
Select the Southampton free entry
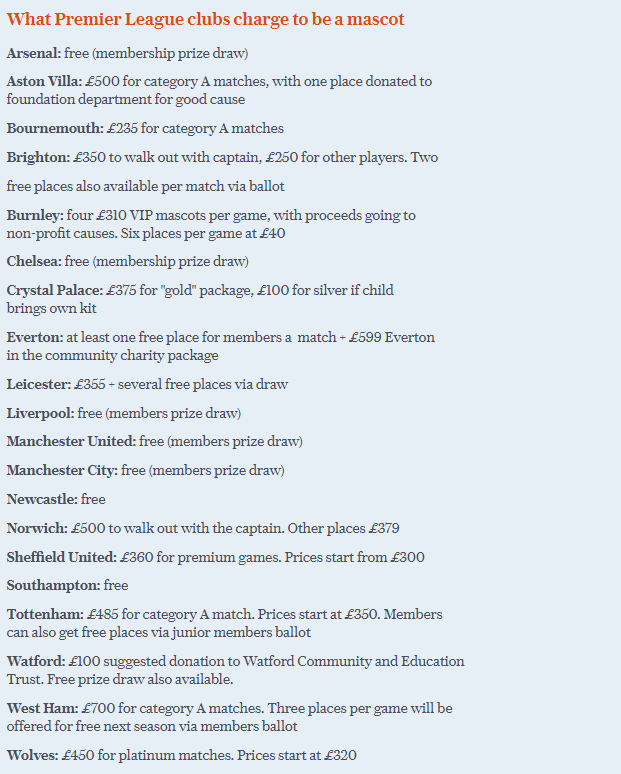point(67,585)
